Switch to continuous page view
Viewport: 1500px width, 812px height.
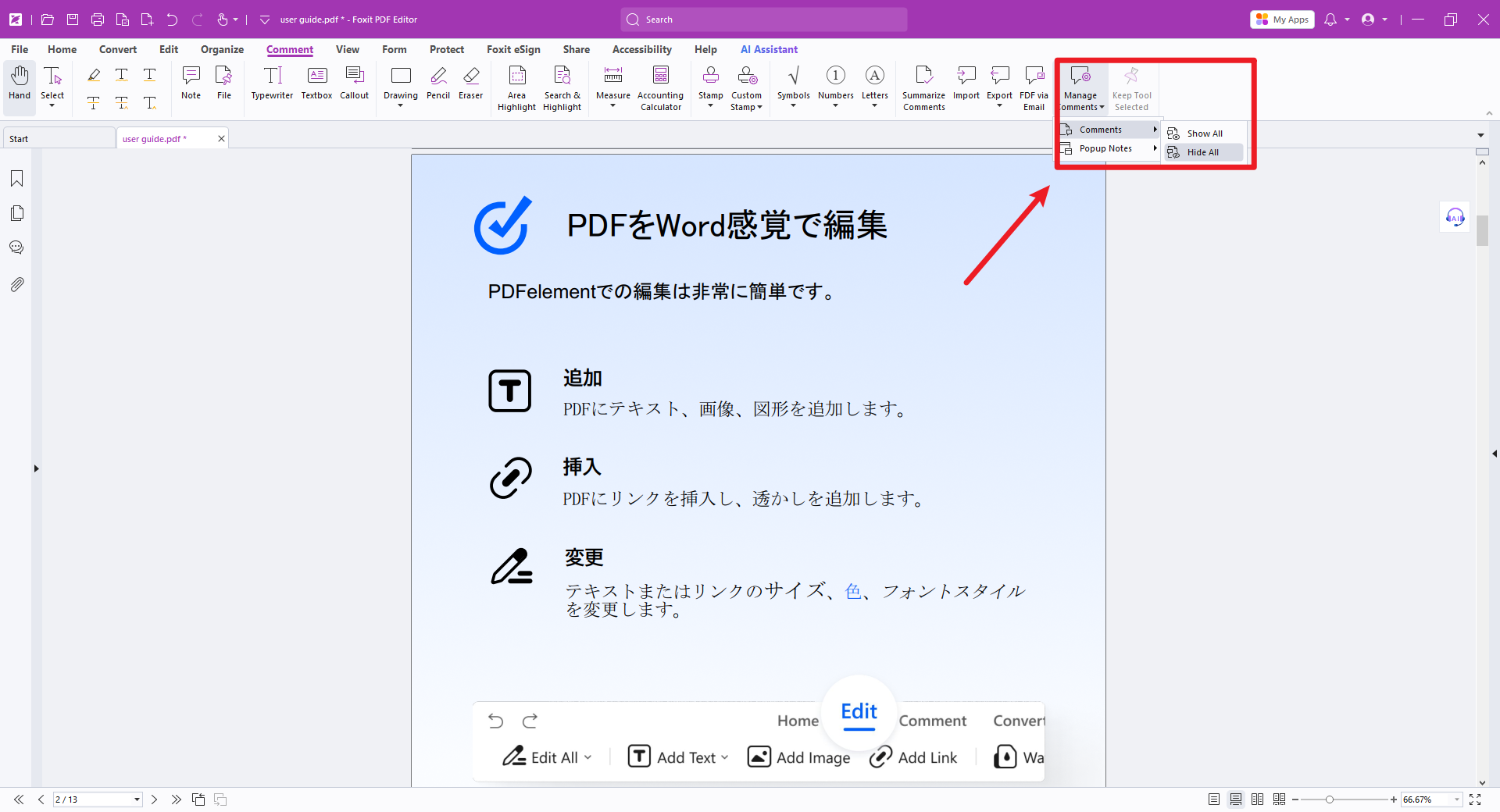point(1235,800)
